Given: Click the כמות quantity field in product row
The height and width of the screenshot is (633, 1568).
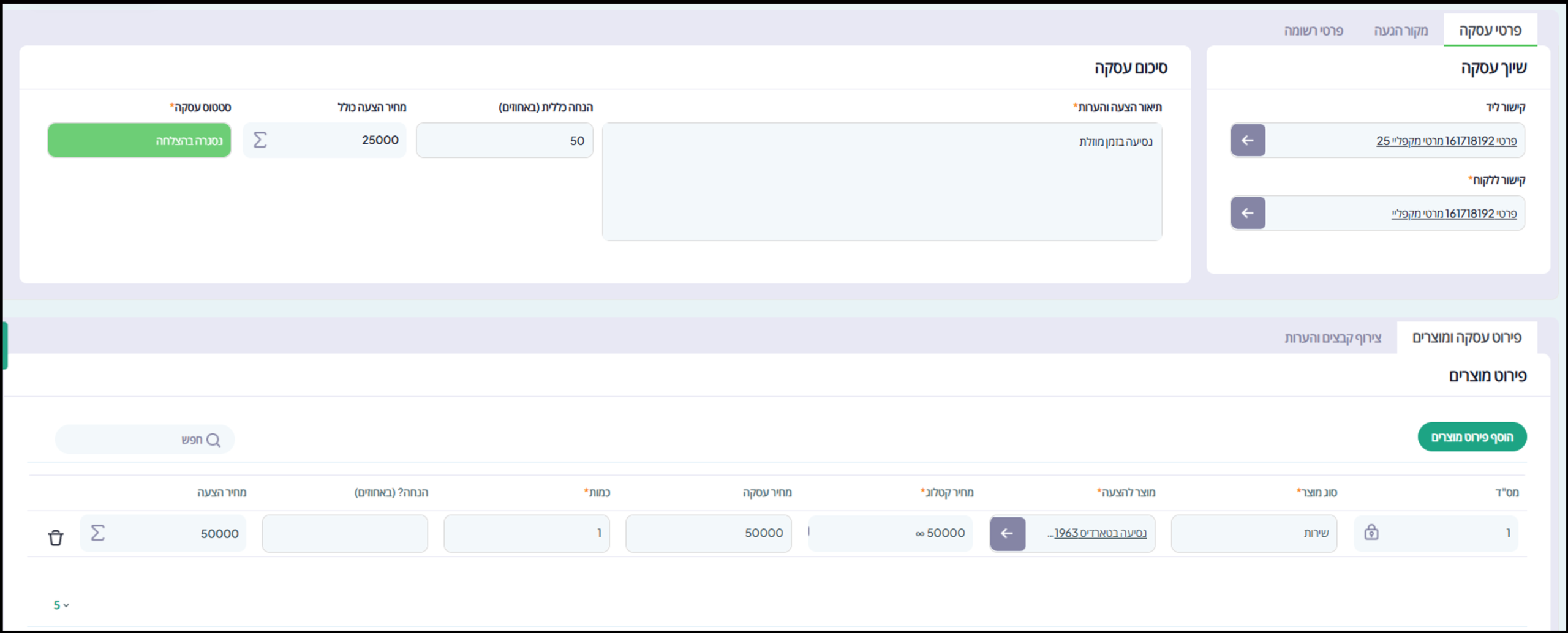Looking at the screenshot, I should pyautogui.click(x=526, y=534).
